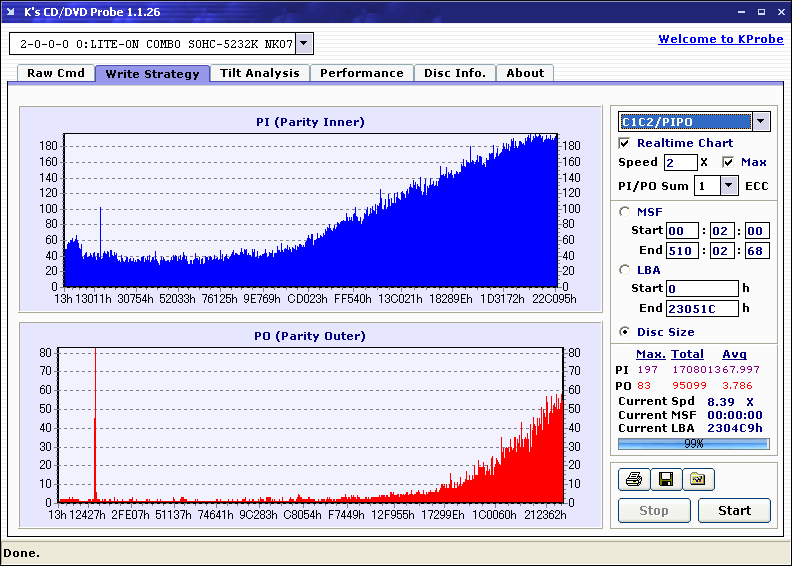Viewport: 792px width, 566px height.
Task: Click the Start scan button
Action: (734, 510)
